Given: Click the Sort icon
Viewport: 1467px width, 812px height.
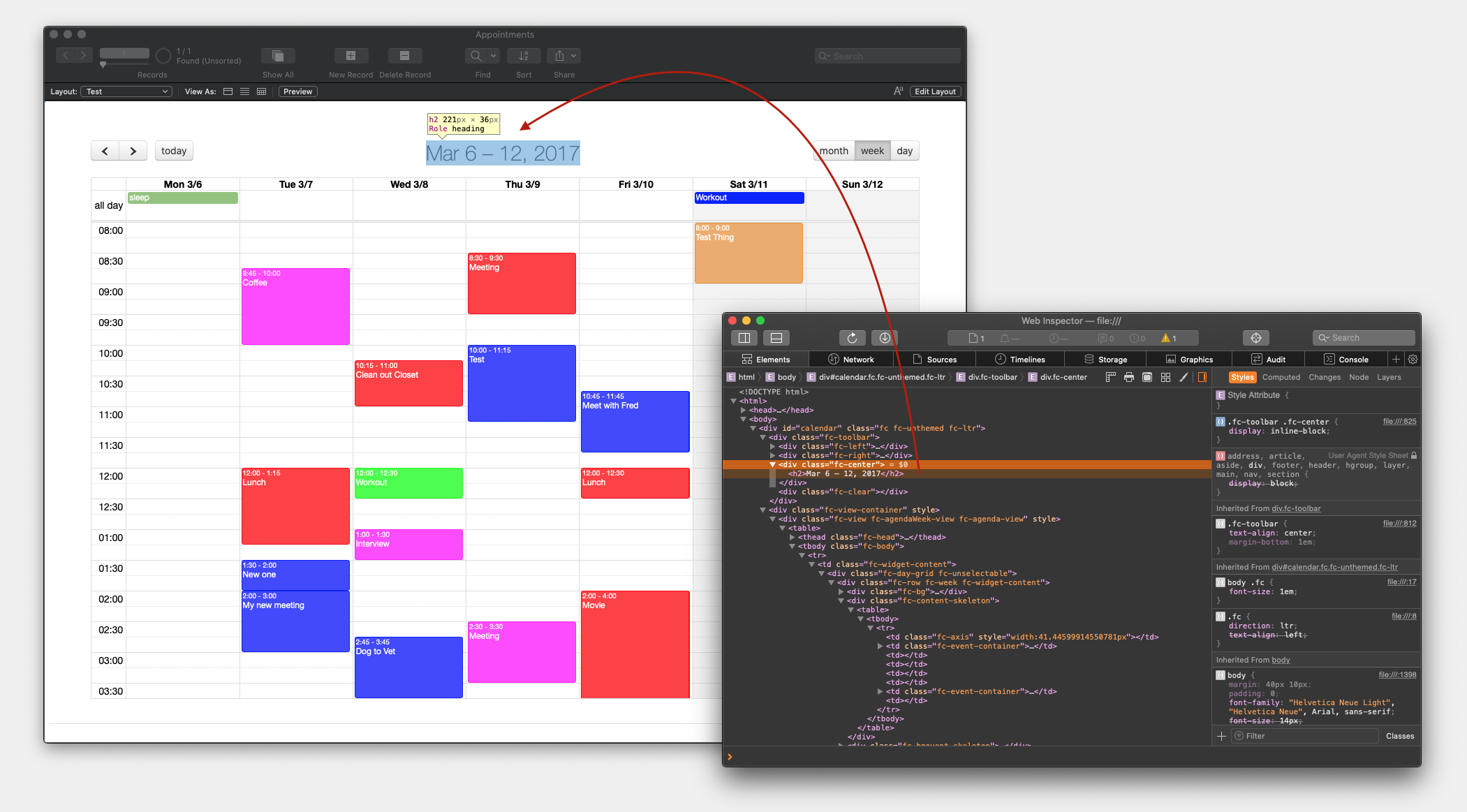Looking at the screenshot, I should (x=524, y=56).
